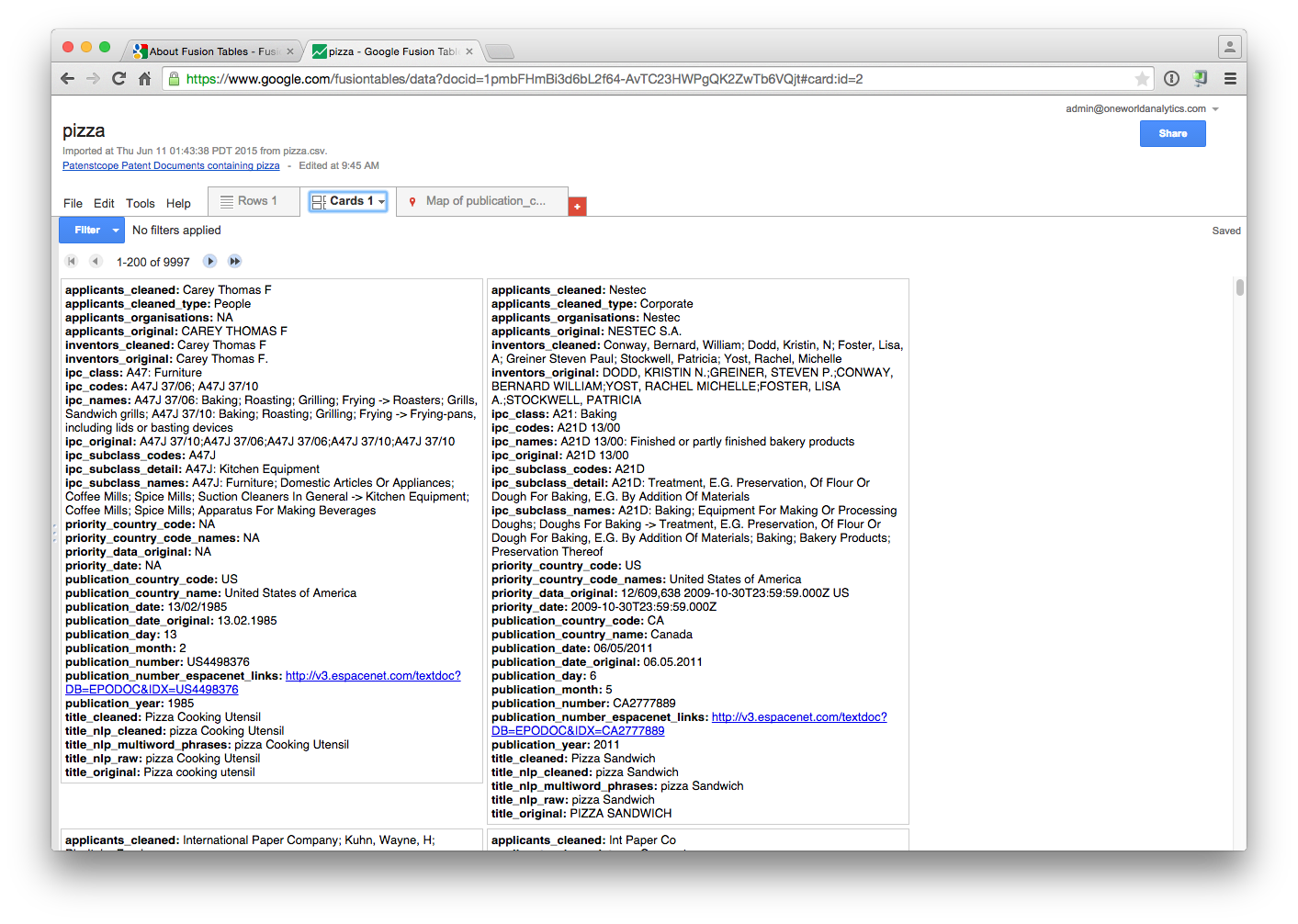Screen dimensions: 1298x924
Task: Open Patentscope Patent Documents containing pizza link
Action: click(x=171, y=166)
